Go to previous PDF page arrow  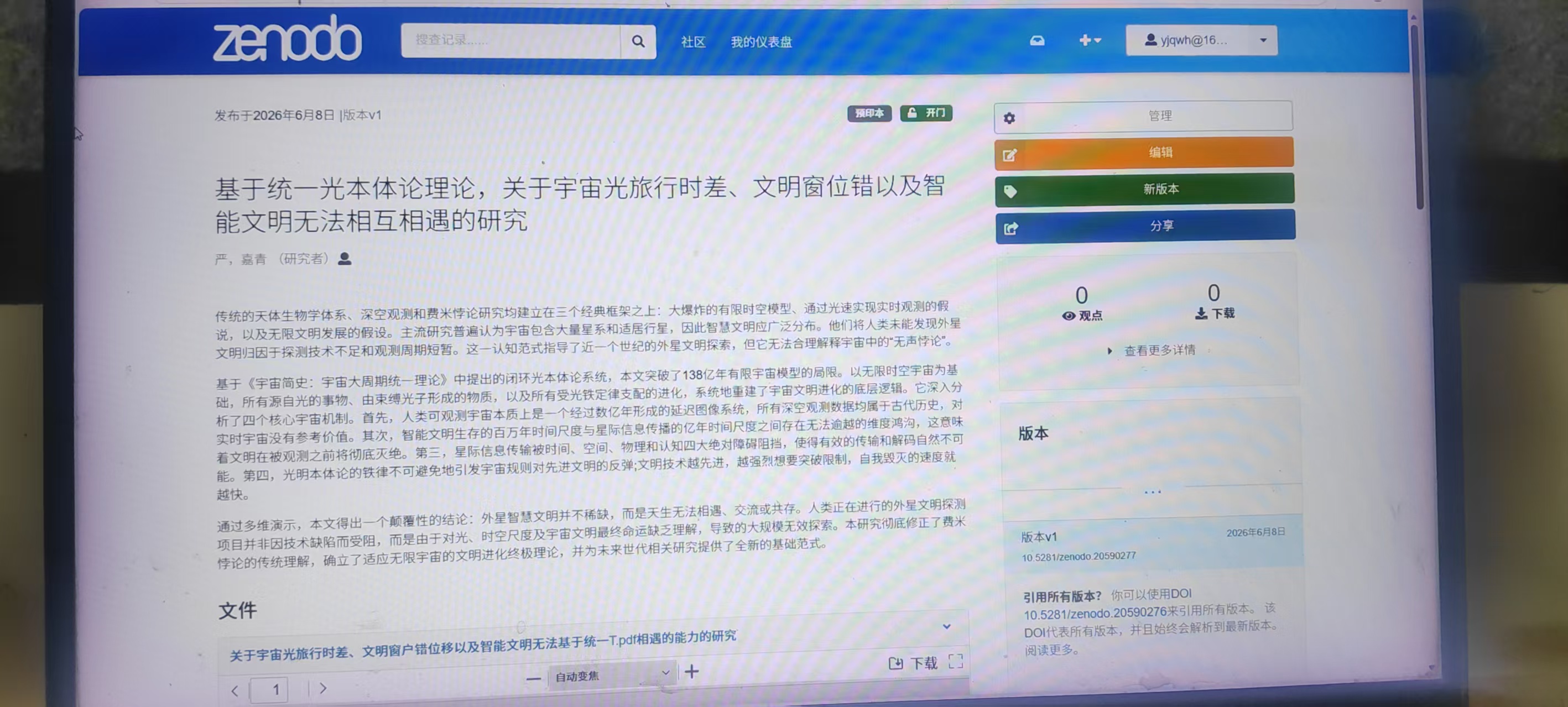coord(235,690)
